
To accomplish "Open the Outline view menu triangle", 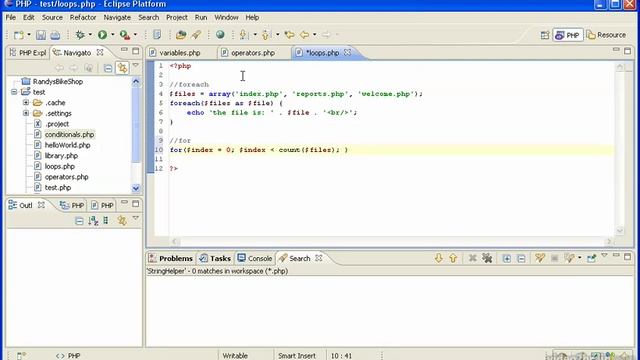I will pyautogui.click(x=136, y=218).
